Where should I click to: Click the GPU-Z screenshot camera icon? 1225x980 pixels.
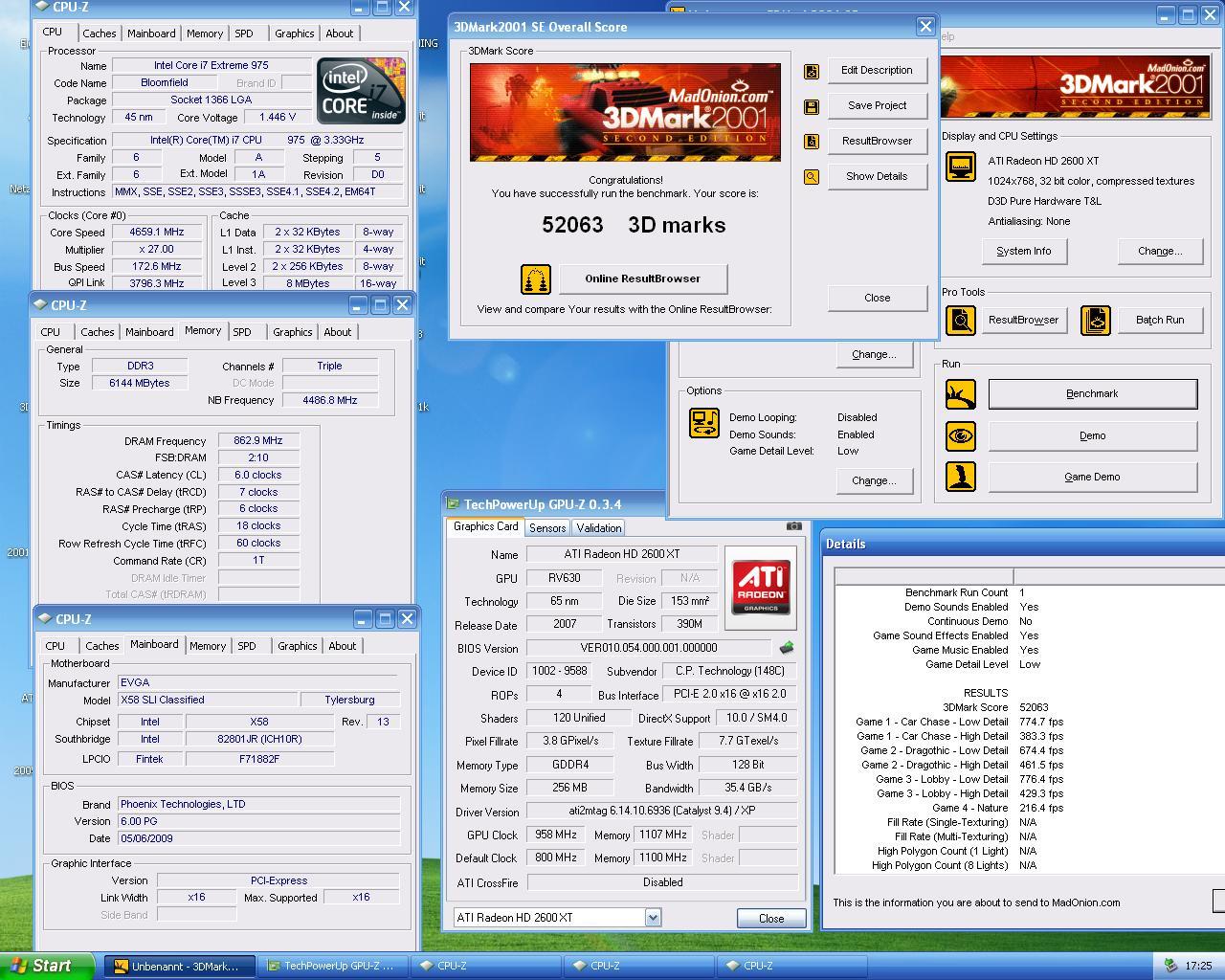(794, 525)
